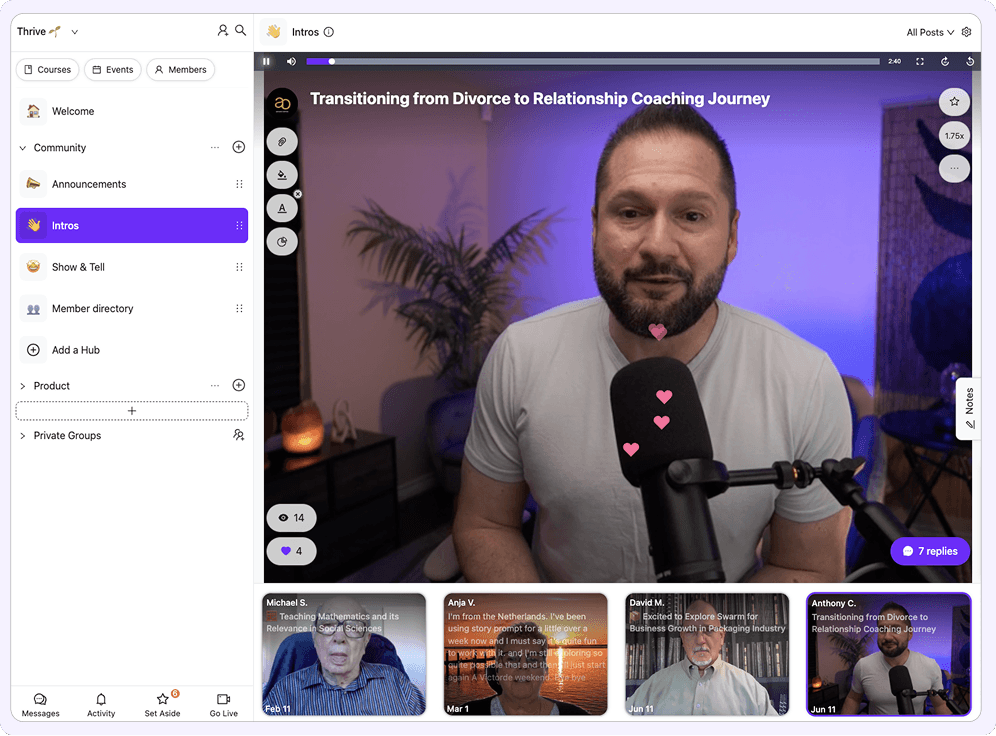Open the attachment paperclip tool
This screenshot has width=996, height=736.
282,142
